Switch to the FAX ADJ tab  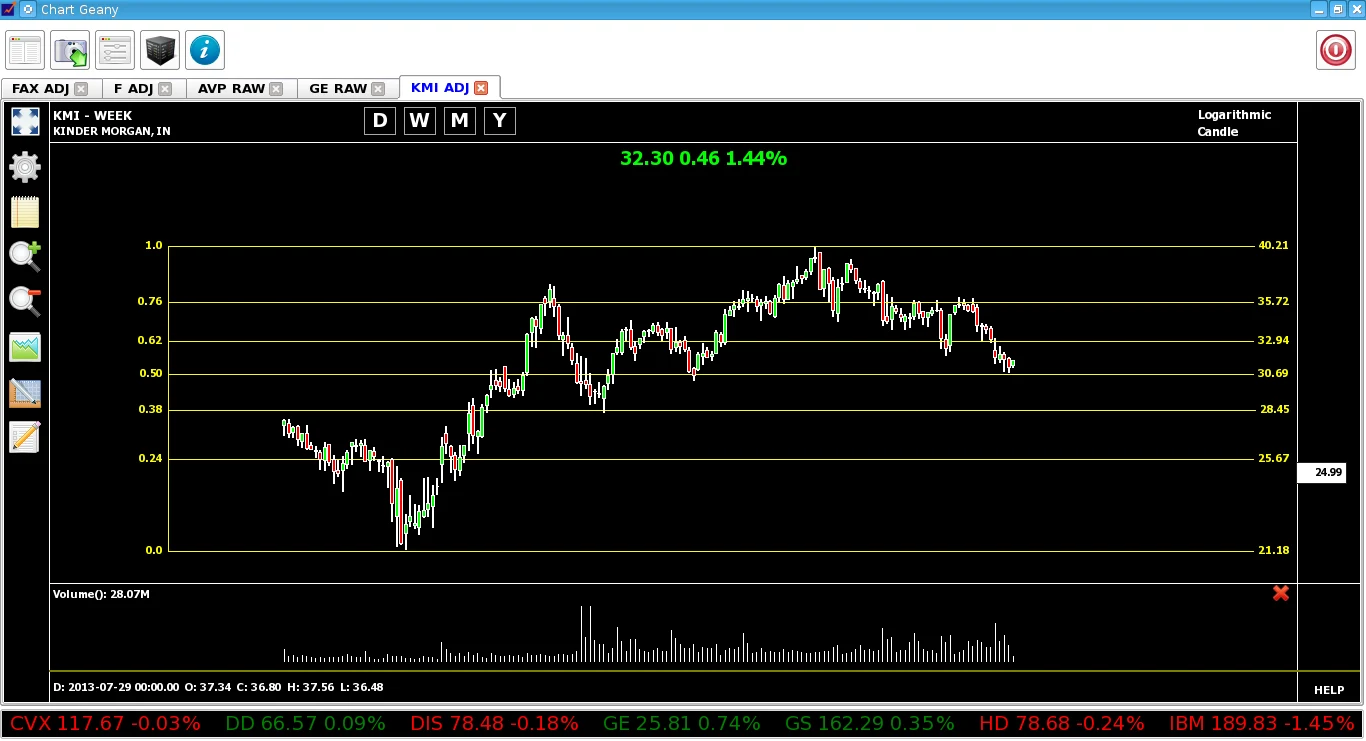(x=41, y=89)
